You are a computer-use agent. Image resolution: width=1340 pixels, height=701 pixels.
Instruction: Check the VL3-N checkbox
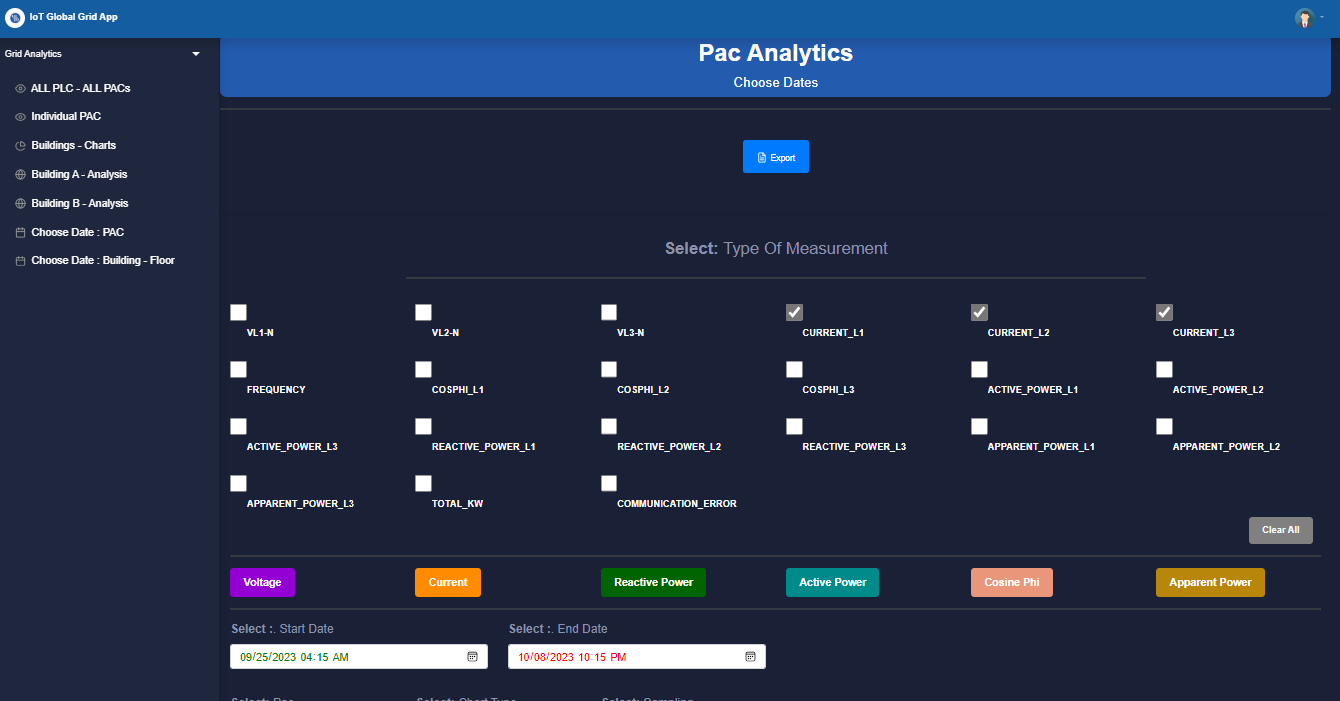point(609,313)
